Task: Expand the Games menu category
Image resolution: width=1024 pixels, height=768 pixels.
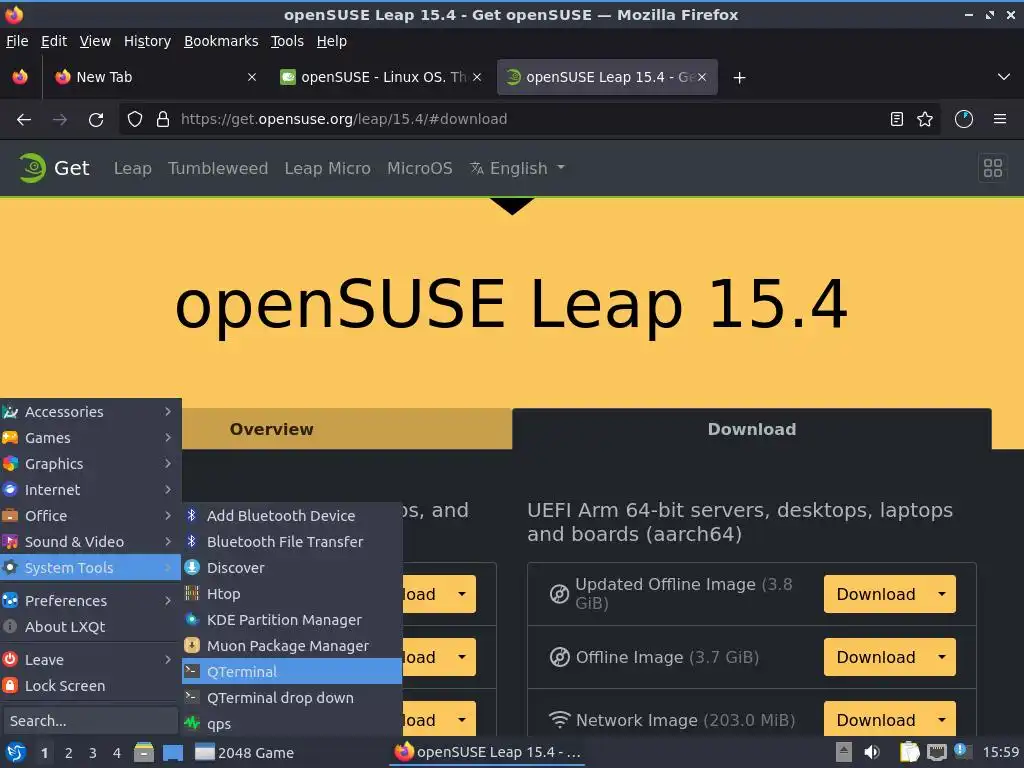Action: click(x=91, y=438)
